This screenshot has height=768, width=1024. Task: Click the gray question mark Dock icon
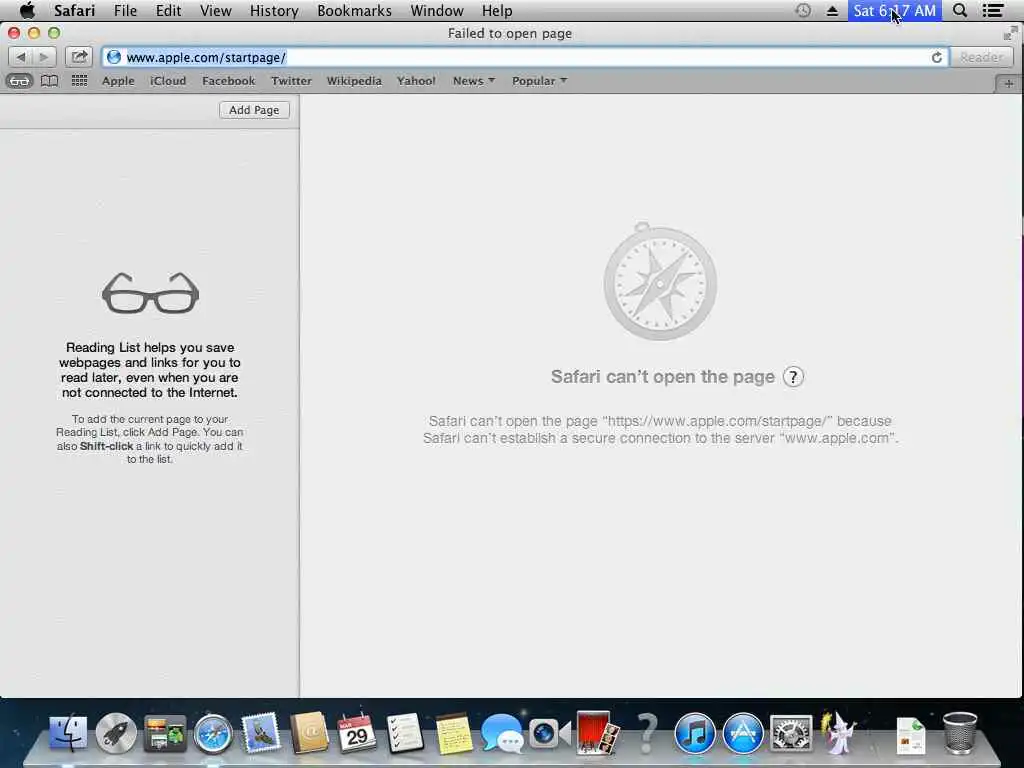pos(647,733)
